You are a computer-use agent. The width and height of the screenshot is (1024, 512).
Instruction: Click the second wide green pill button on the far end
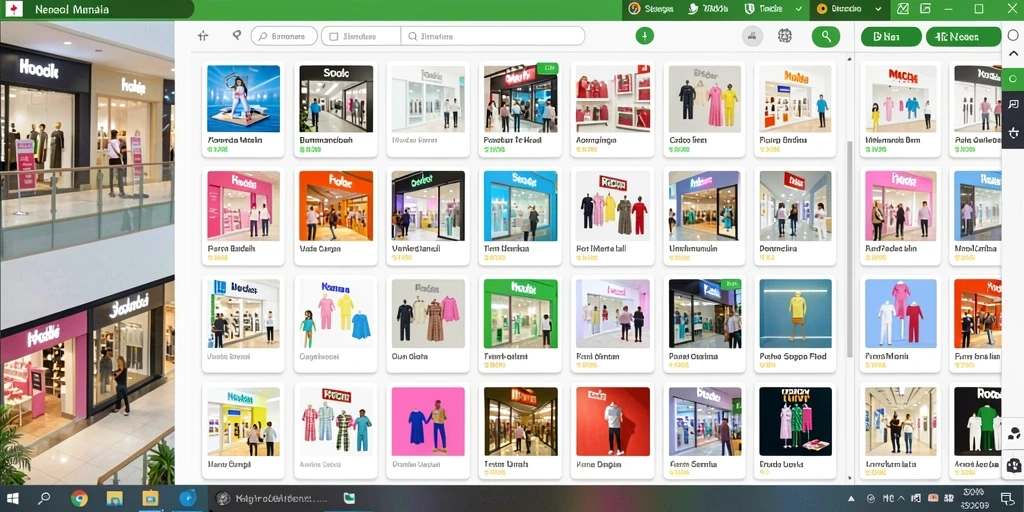963,37
